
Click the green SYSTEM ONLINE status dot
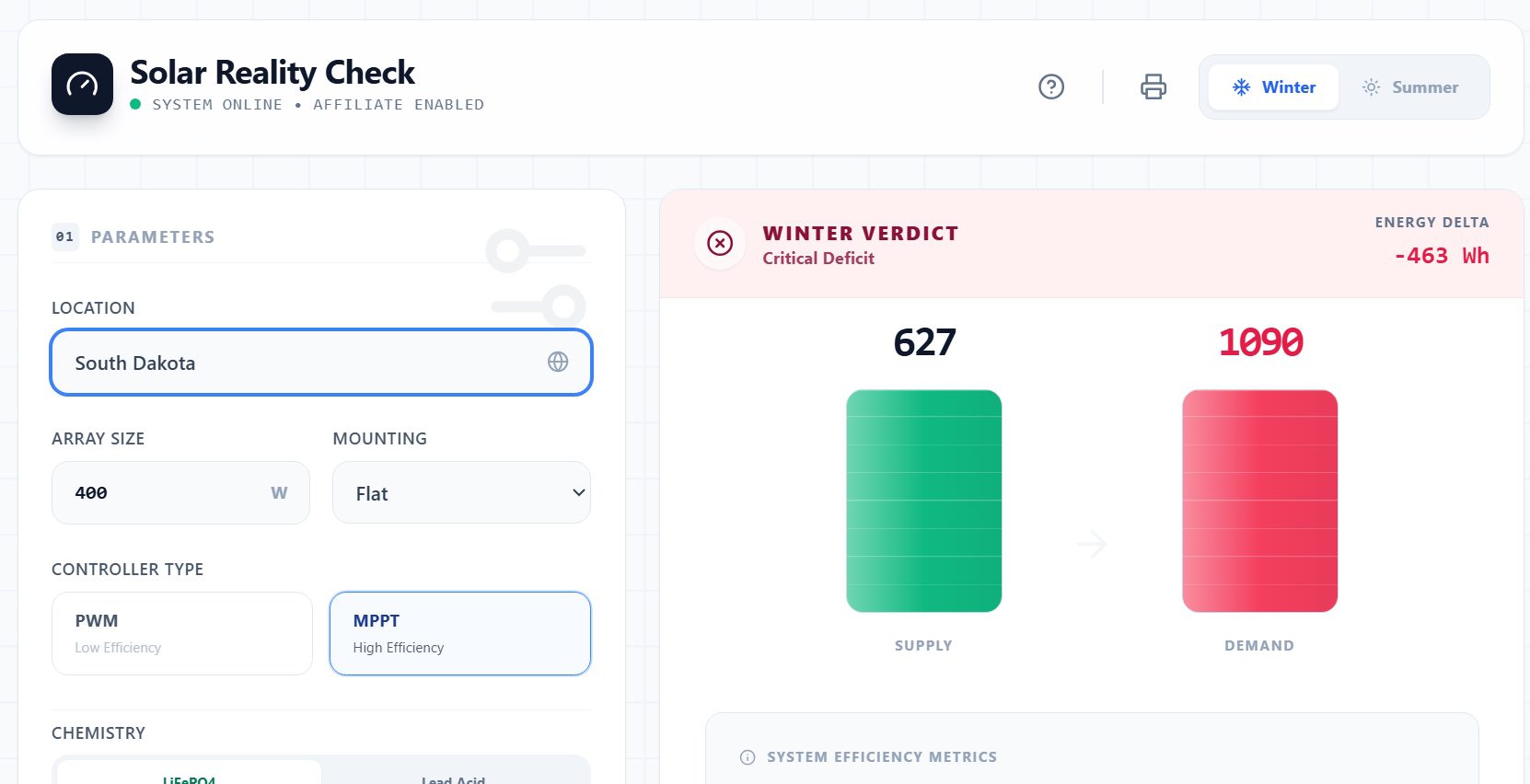tap(136, 104)
